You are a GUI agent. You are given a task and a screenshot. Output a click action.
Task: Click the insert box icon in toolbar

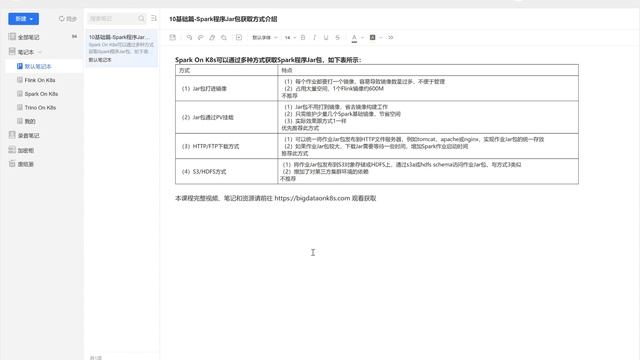click(x=239, y=38)
